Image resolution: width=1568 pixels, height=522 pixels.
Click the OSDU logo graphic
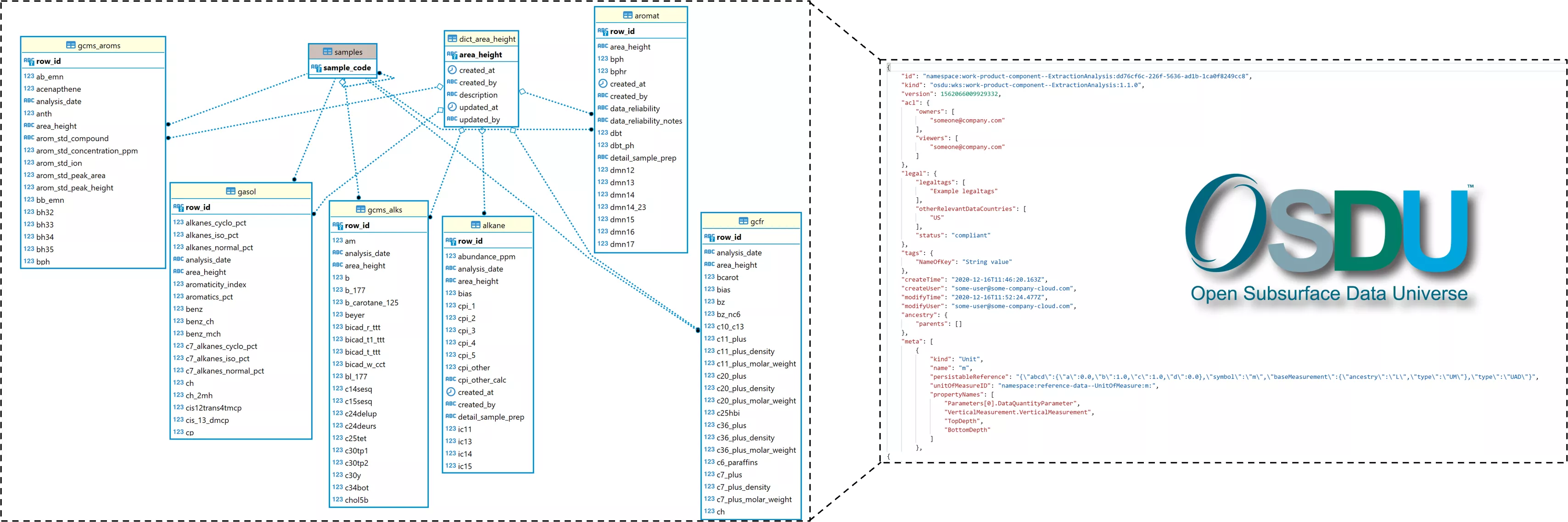(x=1329, y=222)
